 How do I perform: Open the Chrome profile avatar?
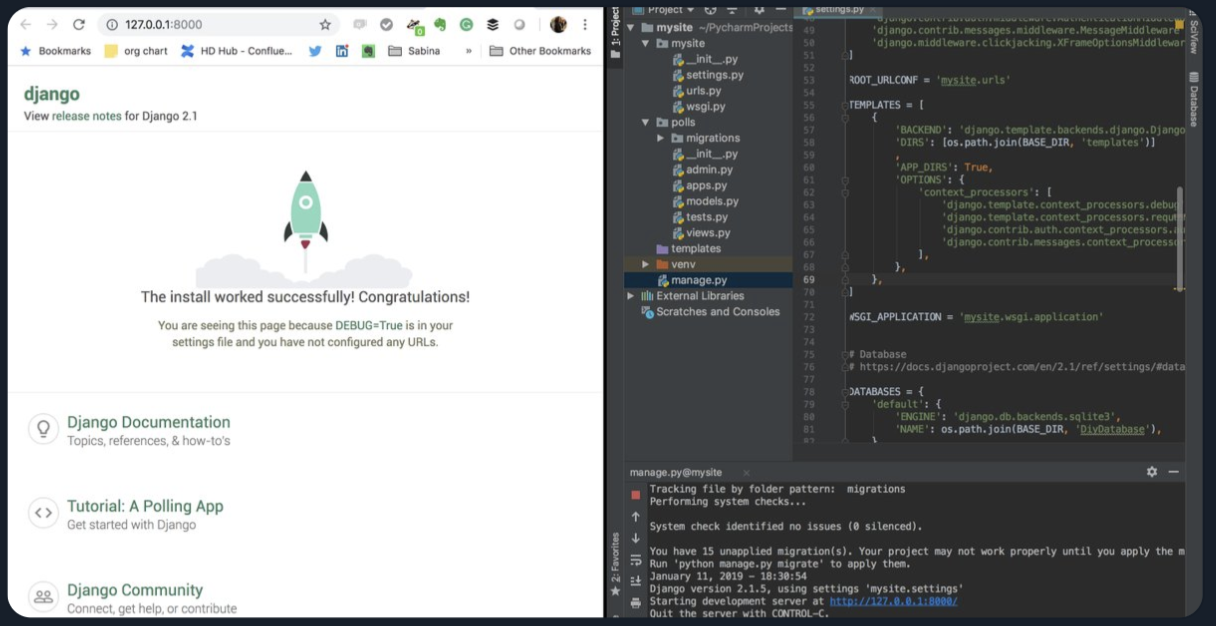tap(558, 24)
